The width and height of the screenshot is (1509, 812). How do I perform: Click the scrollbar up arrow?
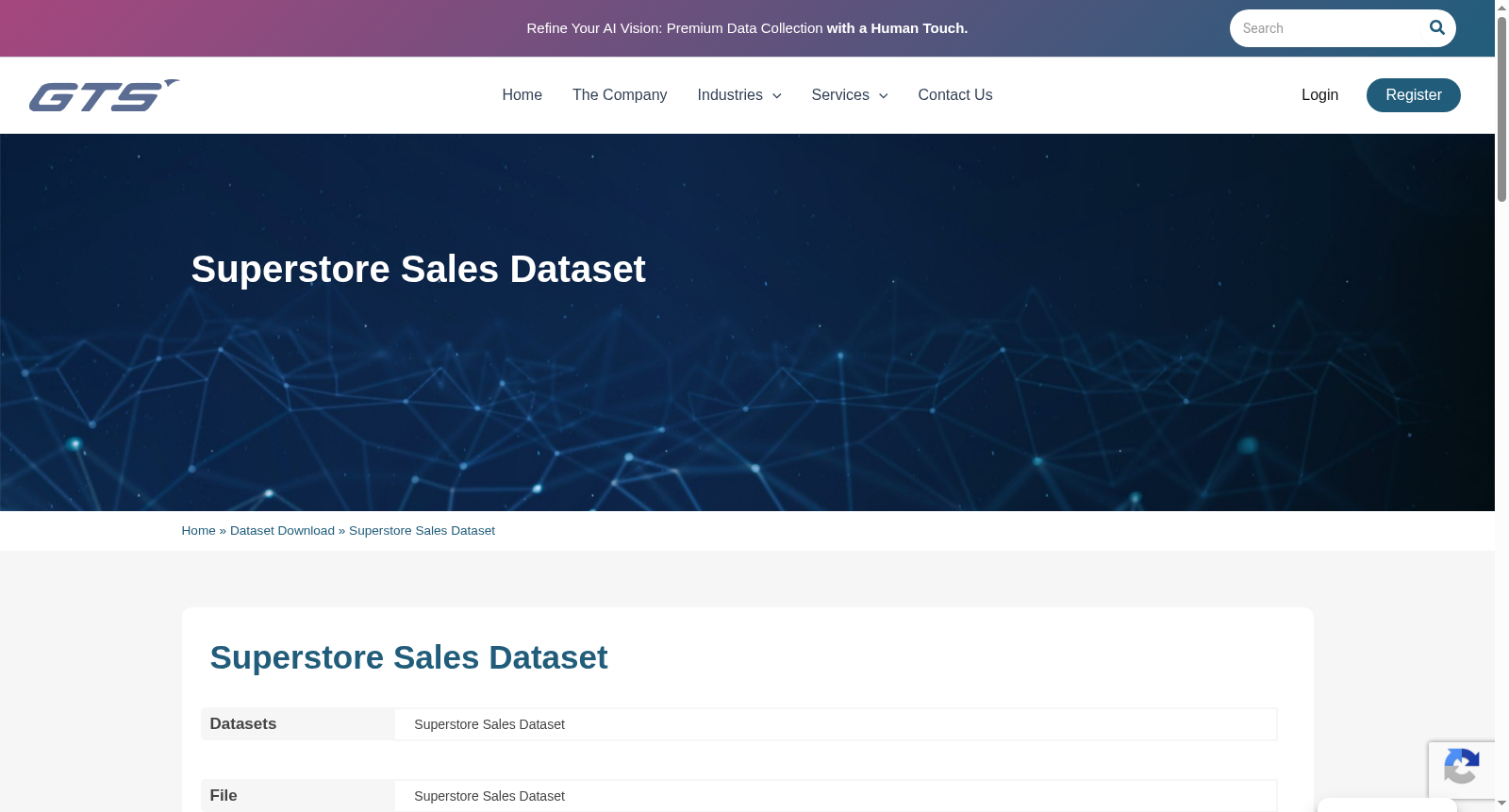(1501, 8)
